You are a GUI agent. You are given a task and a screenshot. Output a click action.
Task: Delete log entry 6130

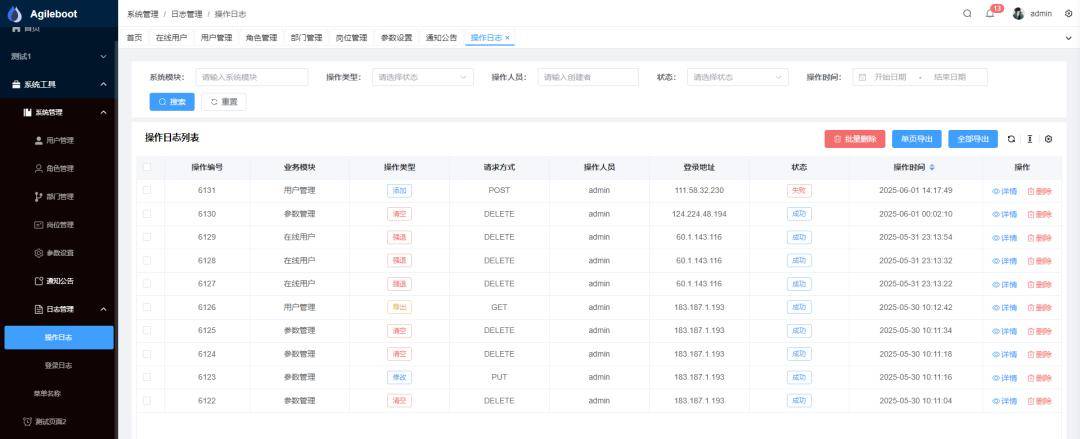pos(1039,215)
